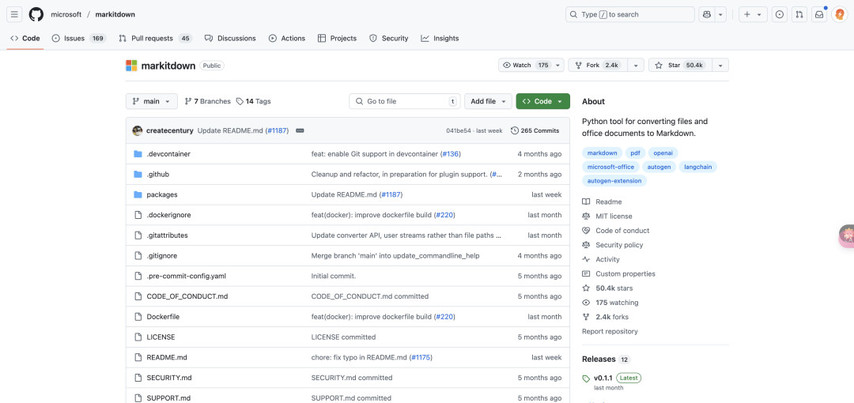Click the Report repository link
The width and height of the screenshot is (854, 403).
point(609,331)
